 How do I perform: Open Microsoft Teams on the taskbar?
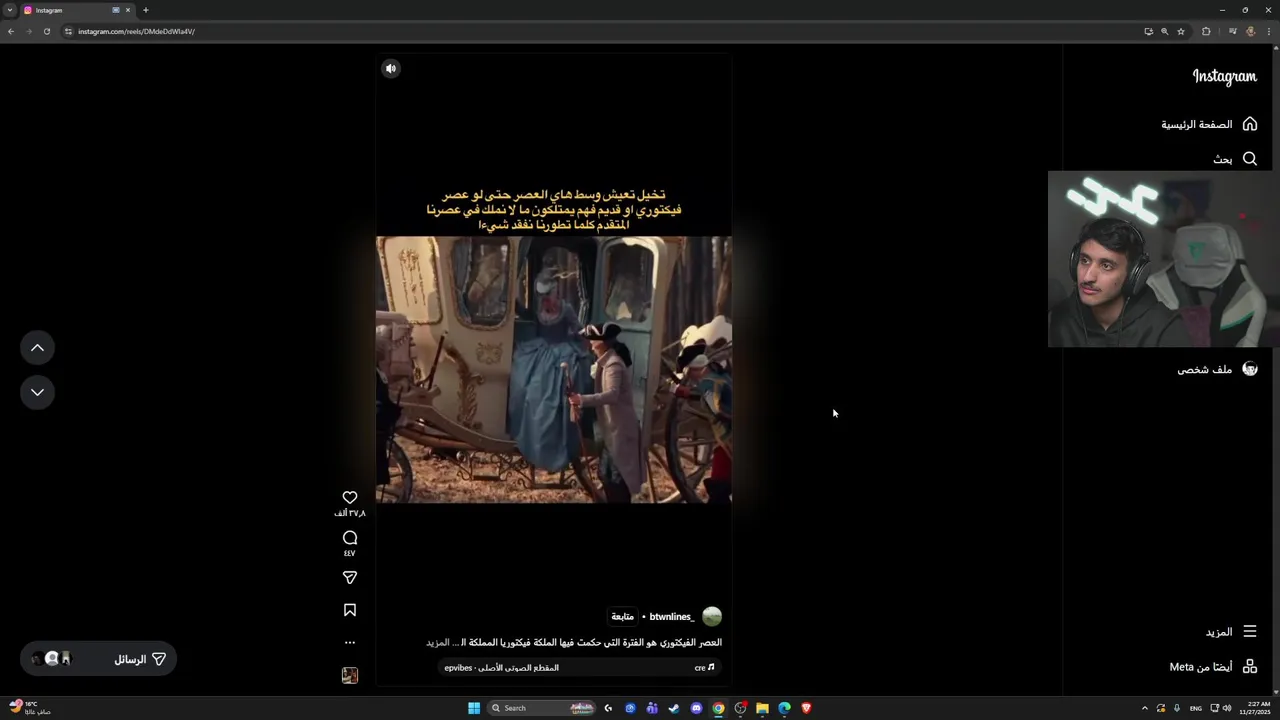coord(652,708)
